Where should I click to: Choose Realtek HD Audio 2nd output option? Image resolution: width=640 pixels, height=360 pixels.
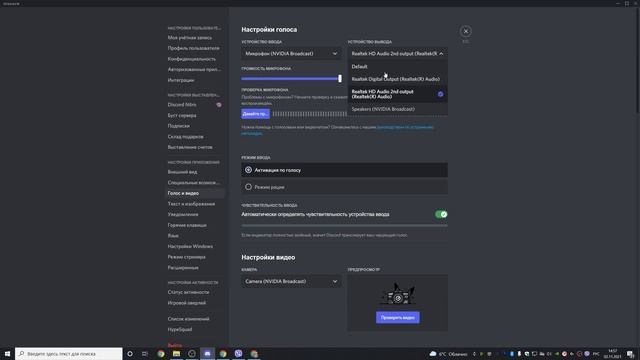click(x=398, y=94)
